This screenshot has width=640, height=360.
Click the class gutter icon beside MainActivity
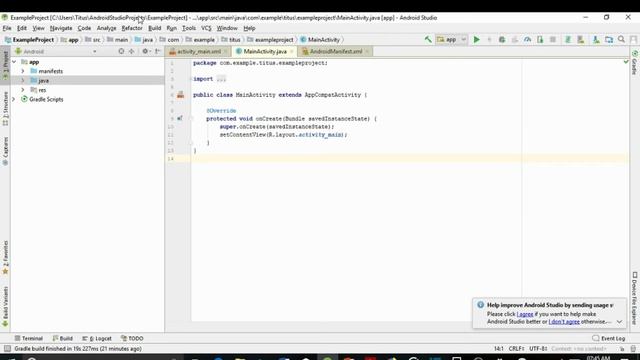coord(180,95)
